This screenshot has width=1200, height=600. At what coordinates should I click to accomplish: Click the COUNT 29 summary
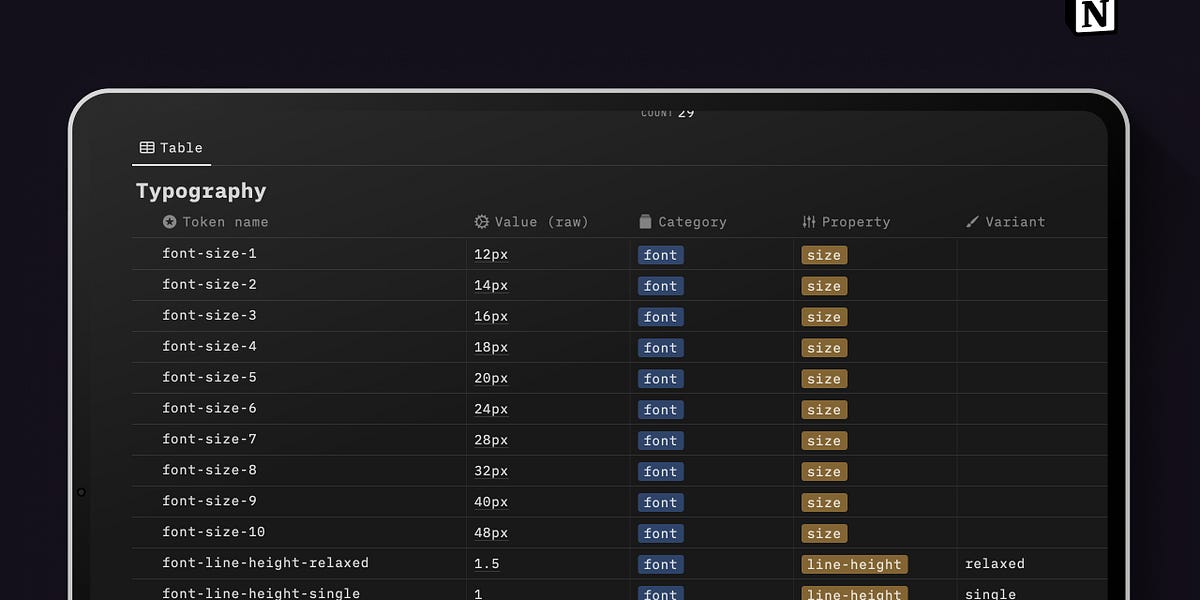click(x=668, y=113)
